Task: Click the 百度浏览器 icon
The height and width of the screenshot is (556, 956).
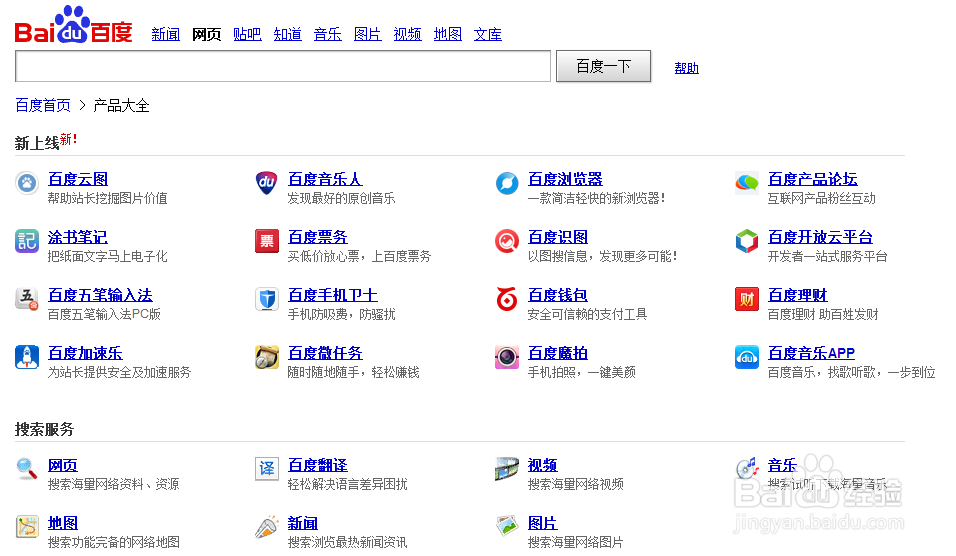Action: [x=507, y=182]
